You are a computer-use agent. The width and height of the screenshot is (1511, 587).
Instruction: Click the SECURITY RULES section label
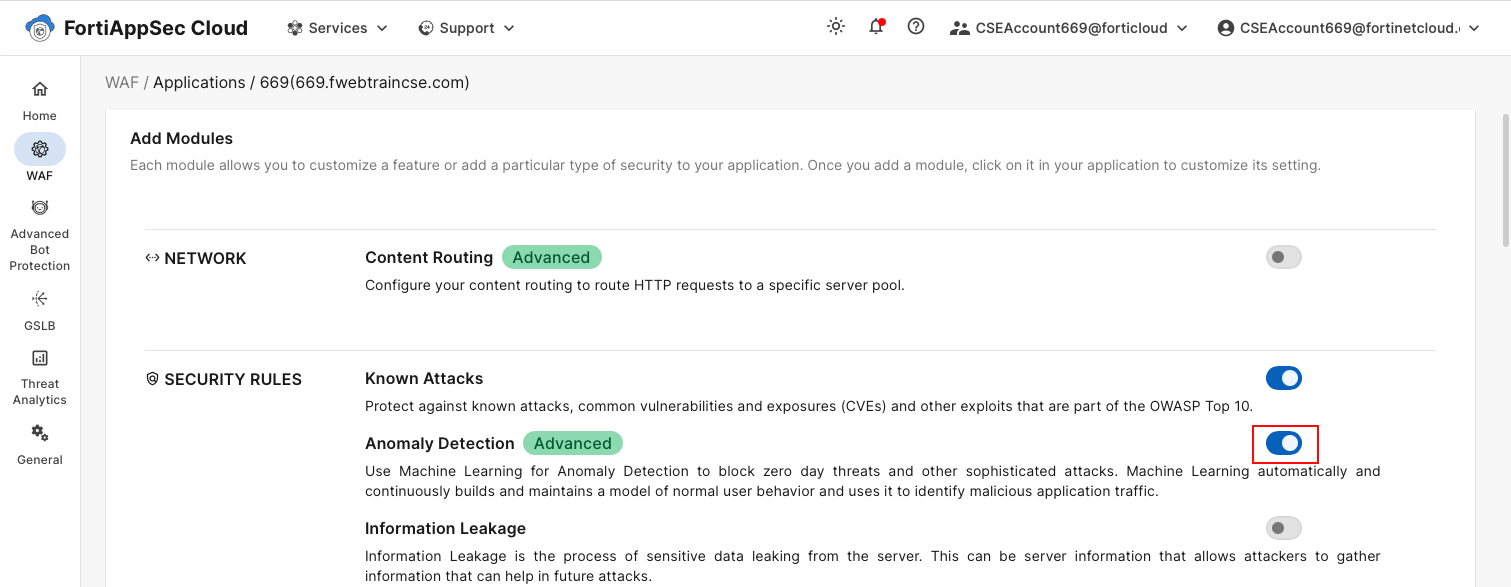233,379
